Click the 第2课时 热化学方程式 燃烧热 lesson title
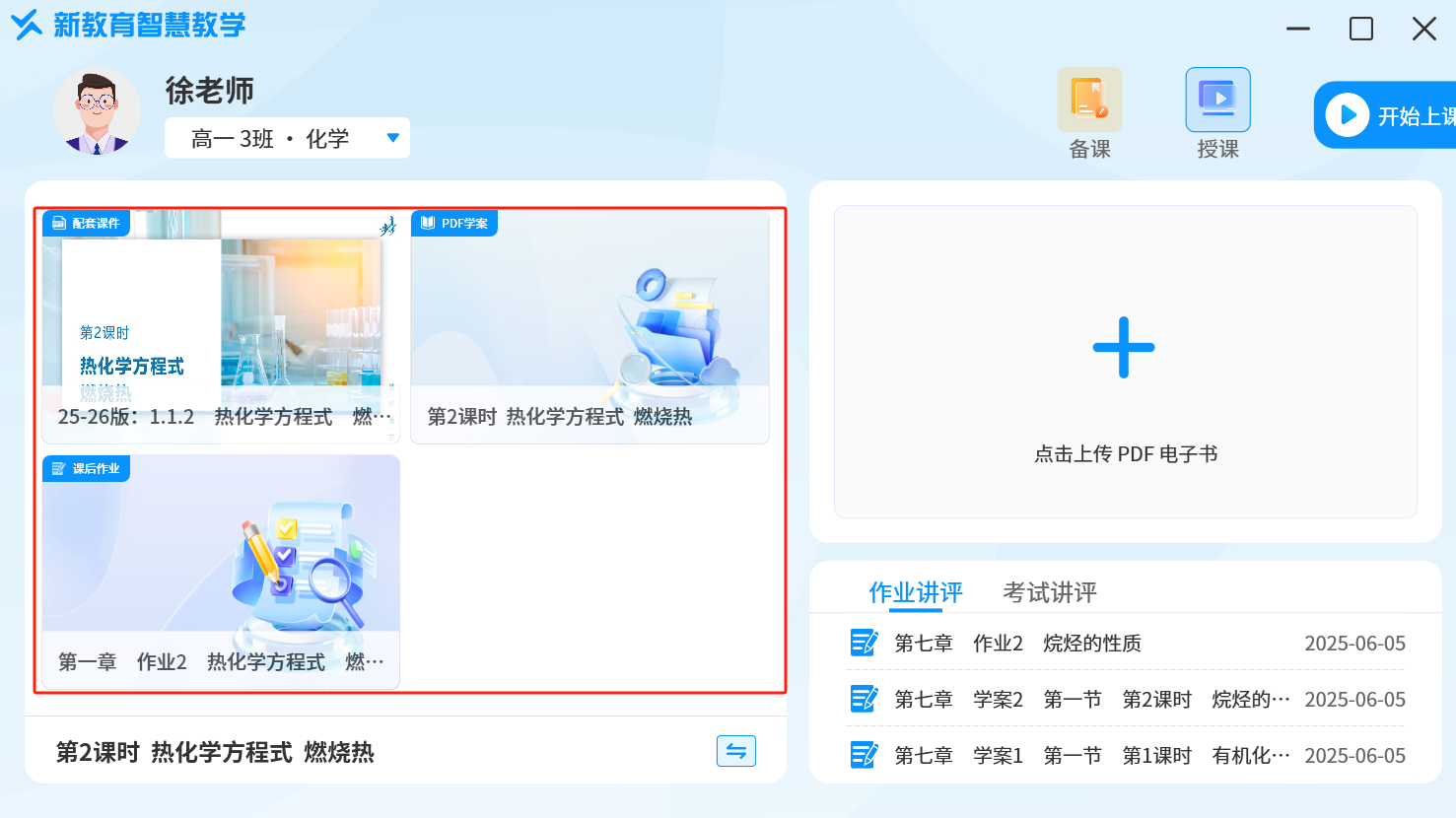The width and height of the screenshot is (1456, 818). [x=215, y=752]
